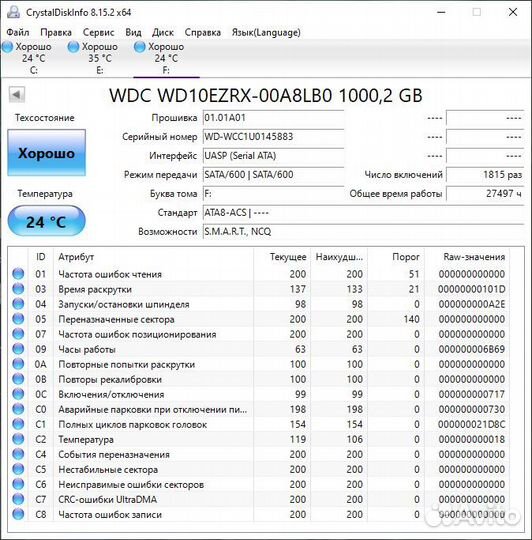Click blue status dot in row 04
The image size is (532, 540).
coord(18,304)
